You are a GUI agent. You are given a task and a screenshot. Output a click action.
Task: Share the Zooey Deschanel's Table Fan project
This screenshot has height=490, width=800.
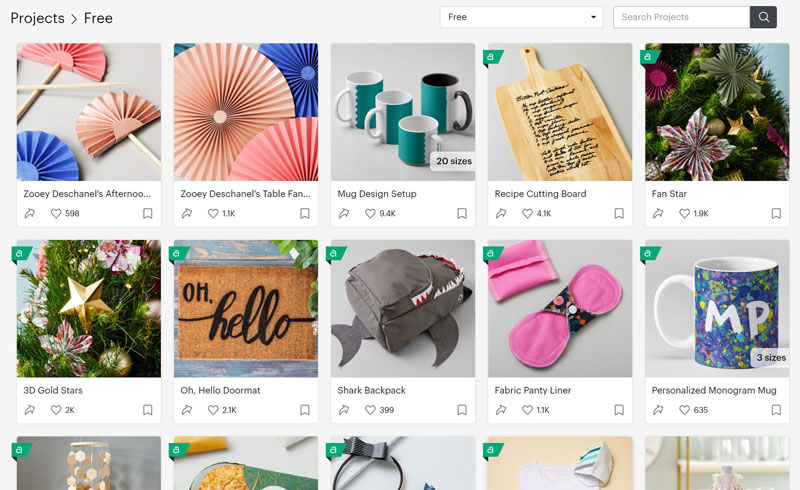187,213
